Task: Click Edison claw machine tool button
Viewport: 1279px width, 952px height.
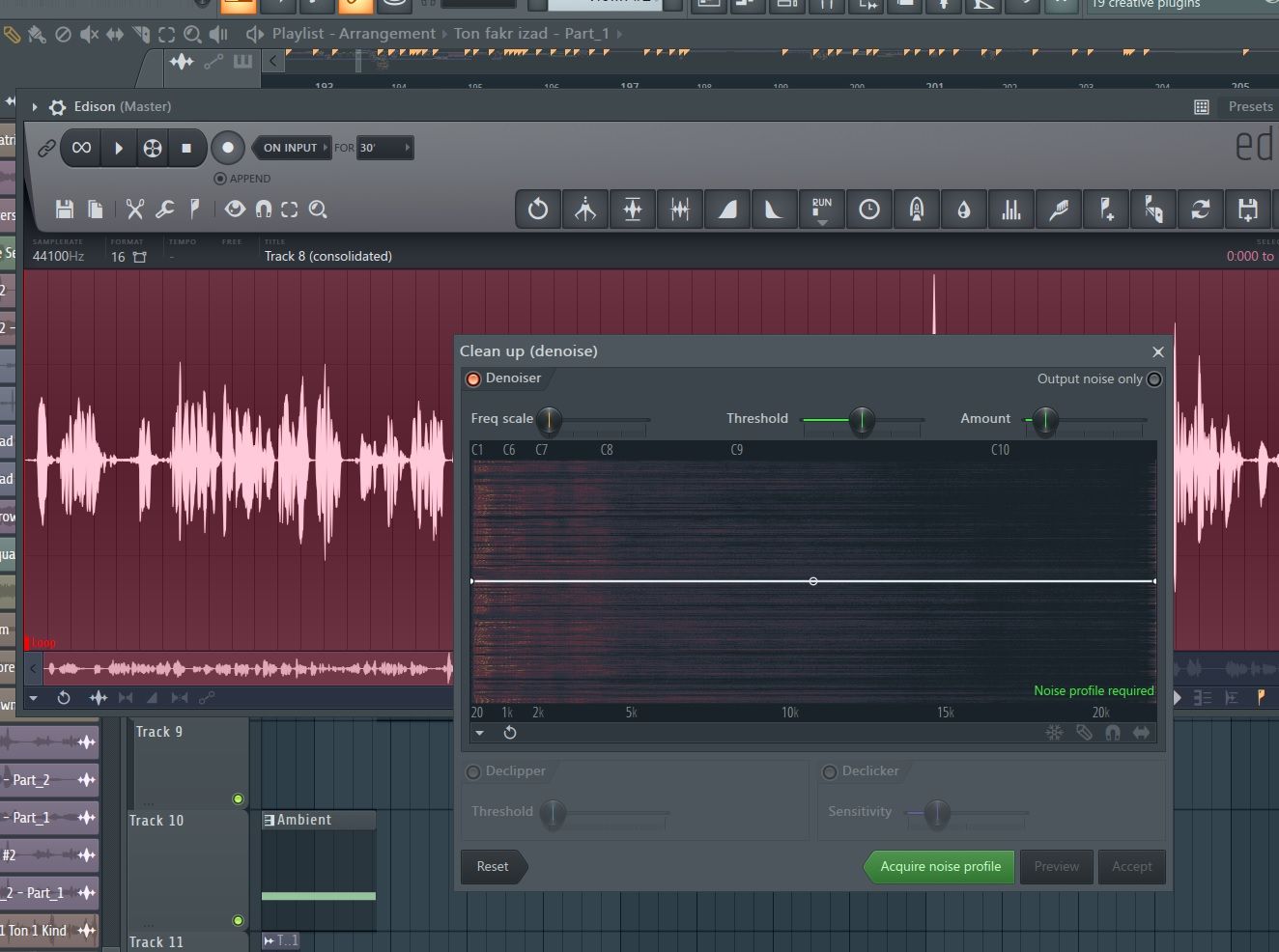Action: pyautogui.click(x=585, y=209)
